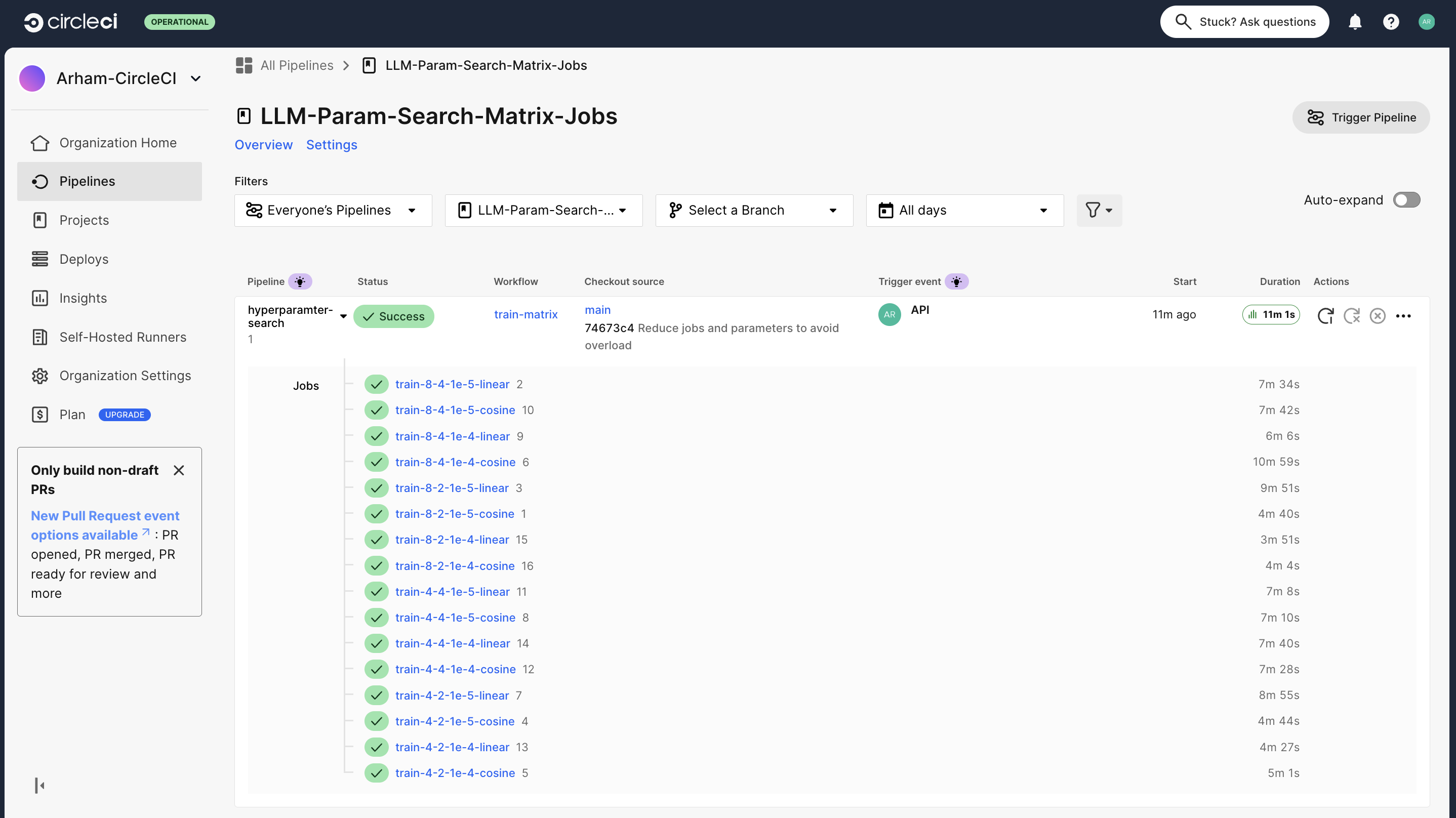Click the Trigger Pipeline button

1361,117
